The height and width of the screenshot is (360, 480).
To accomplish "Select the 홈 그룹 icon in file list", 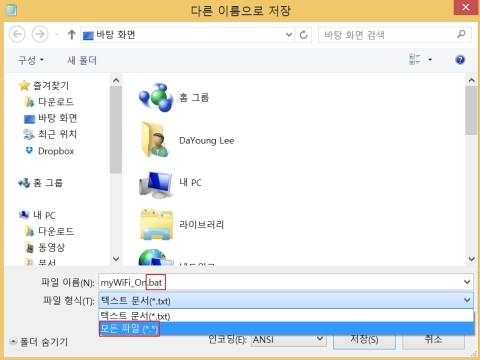I will 156,97.
